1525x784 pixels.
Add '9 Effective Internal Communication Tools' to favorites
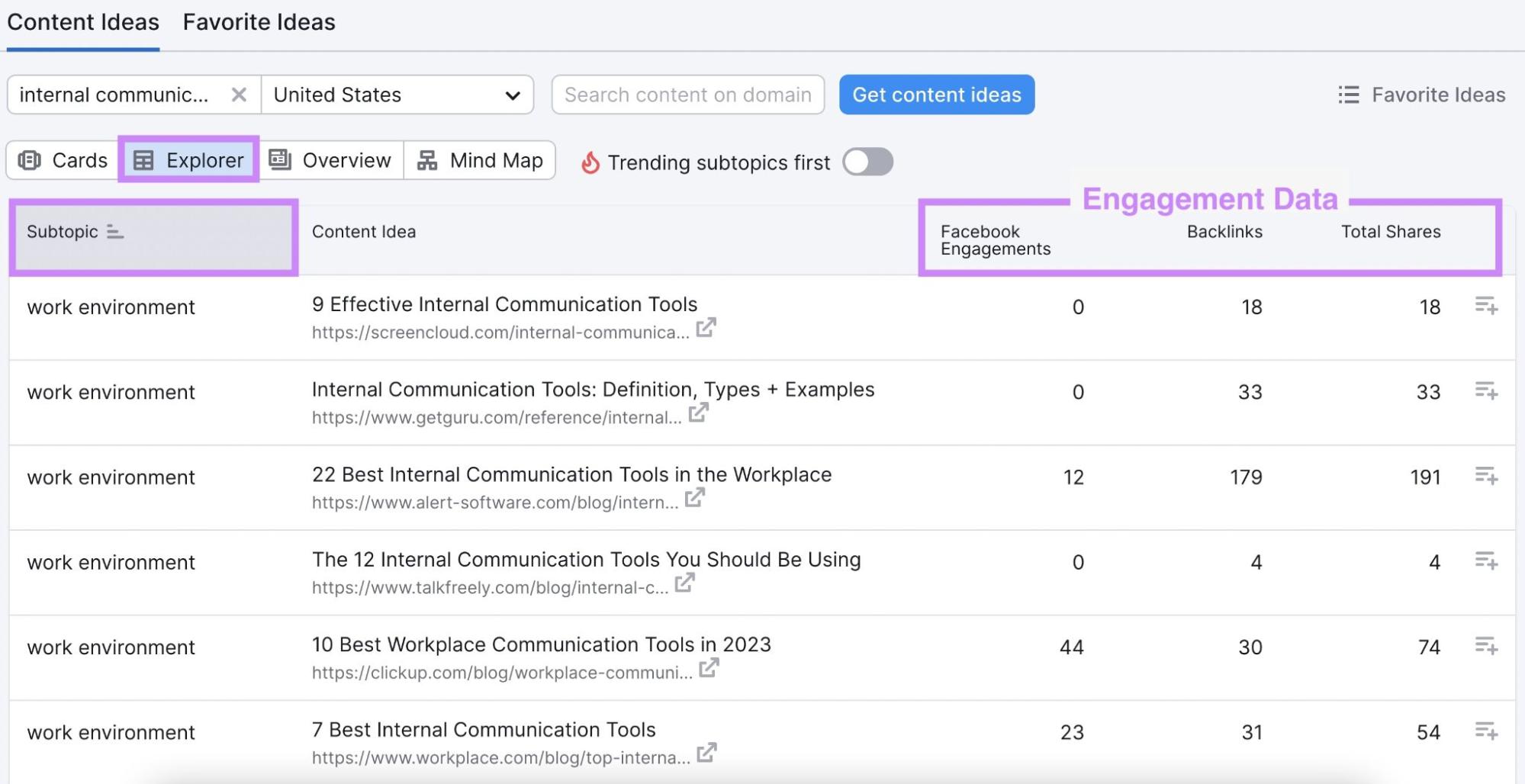coord(1486,306)
